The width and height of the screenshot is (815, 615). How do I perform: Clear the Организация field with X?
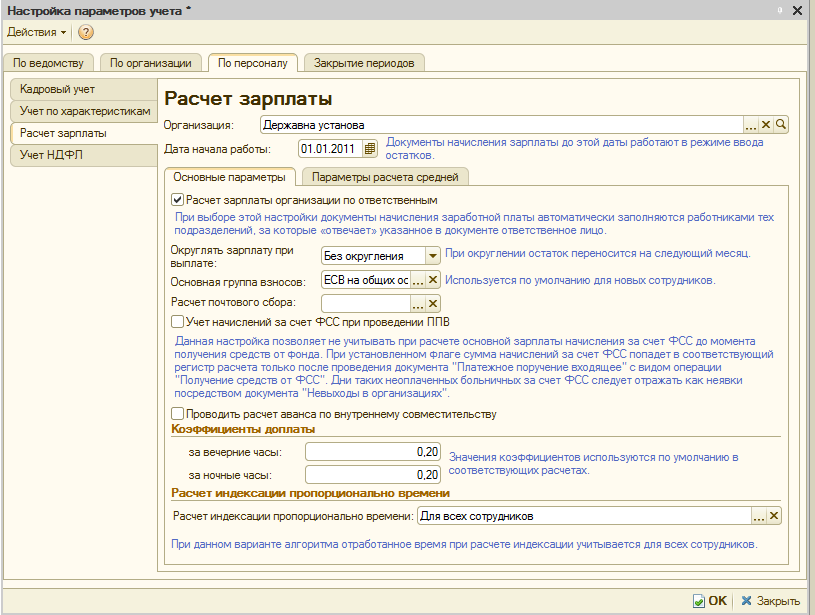click(766, 125)
